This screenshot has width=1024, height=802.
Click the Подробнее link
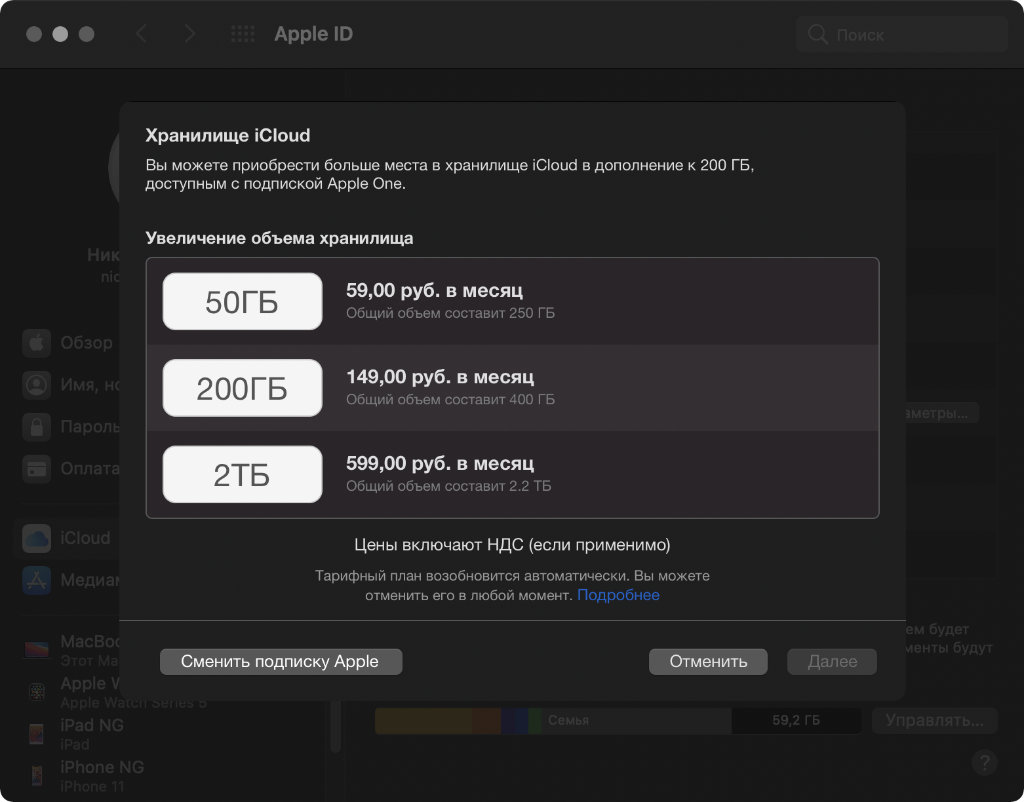(x=618, y=595)
